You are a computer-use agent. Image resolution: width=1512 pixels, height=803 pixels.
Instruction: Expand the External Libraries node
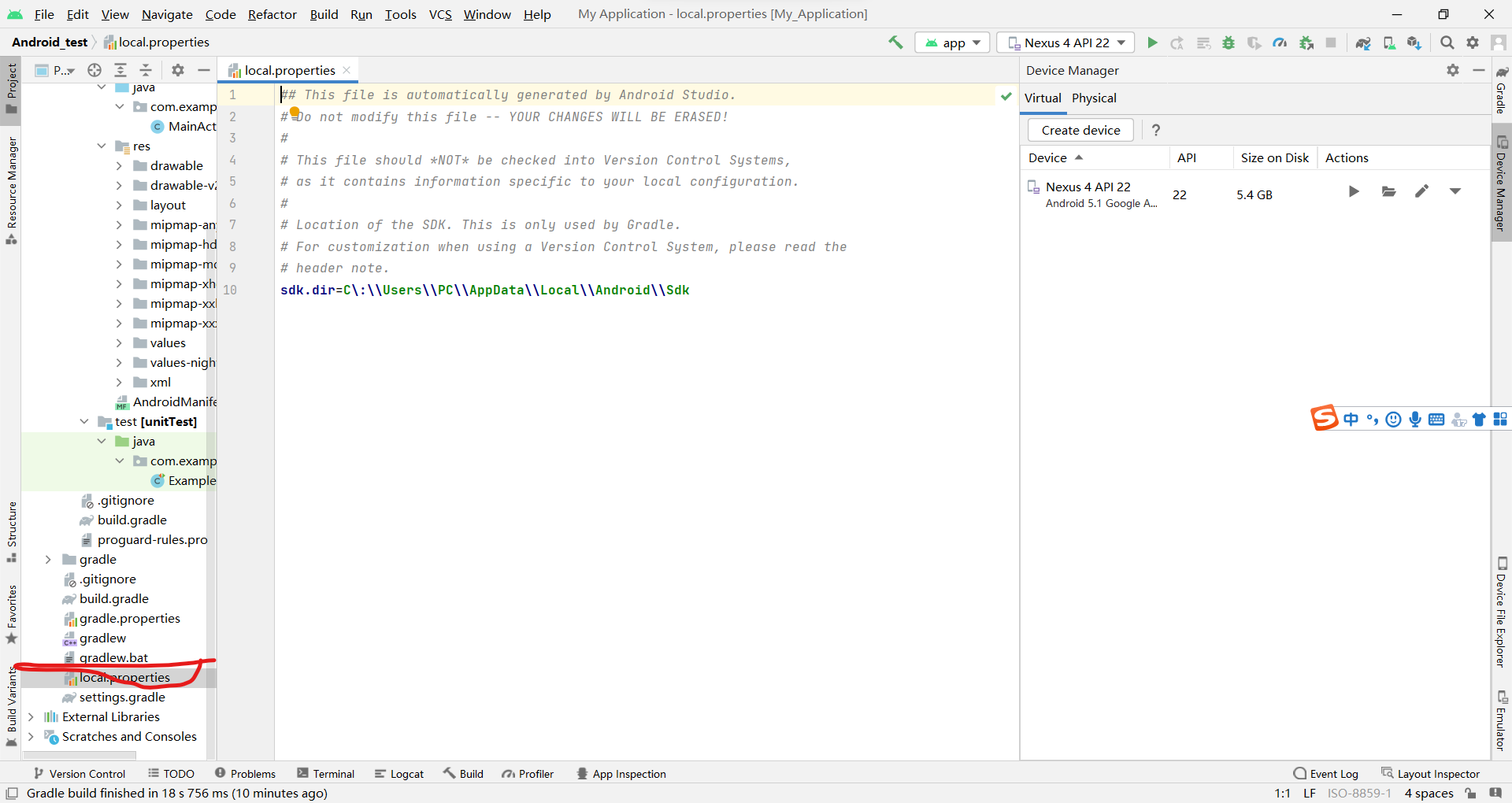31,716
